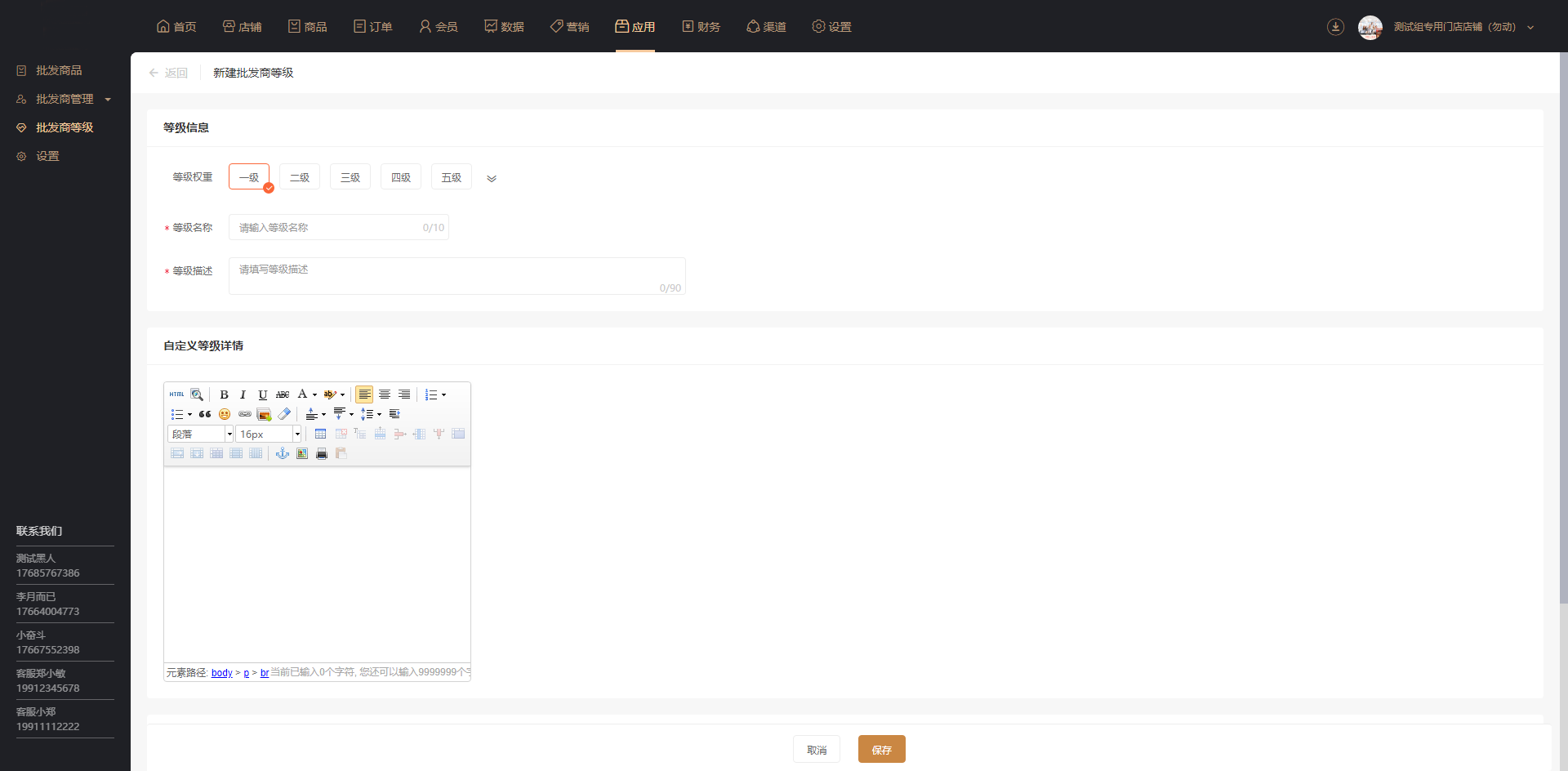Toggle HTML source mode in editor
The width and height of the screenshot is (1568, 771).
pos(176,394)
